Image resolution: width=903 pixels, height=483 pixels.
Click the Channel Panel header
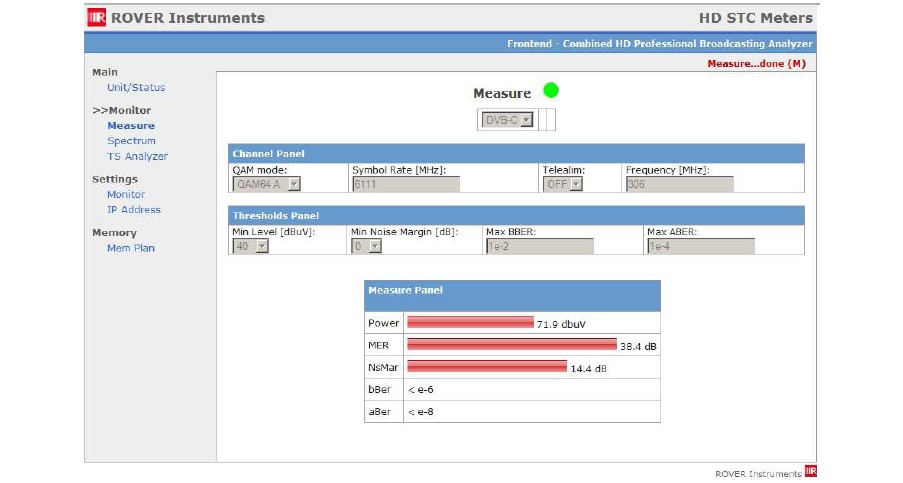coord(516,154)
